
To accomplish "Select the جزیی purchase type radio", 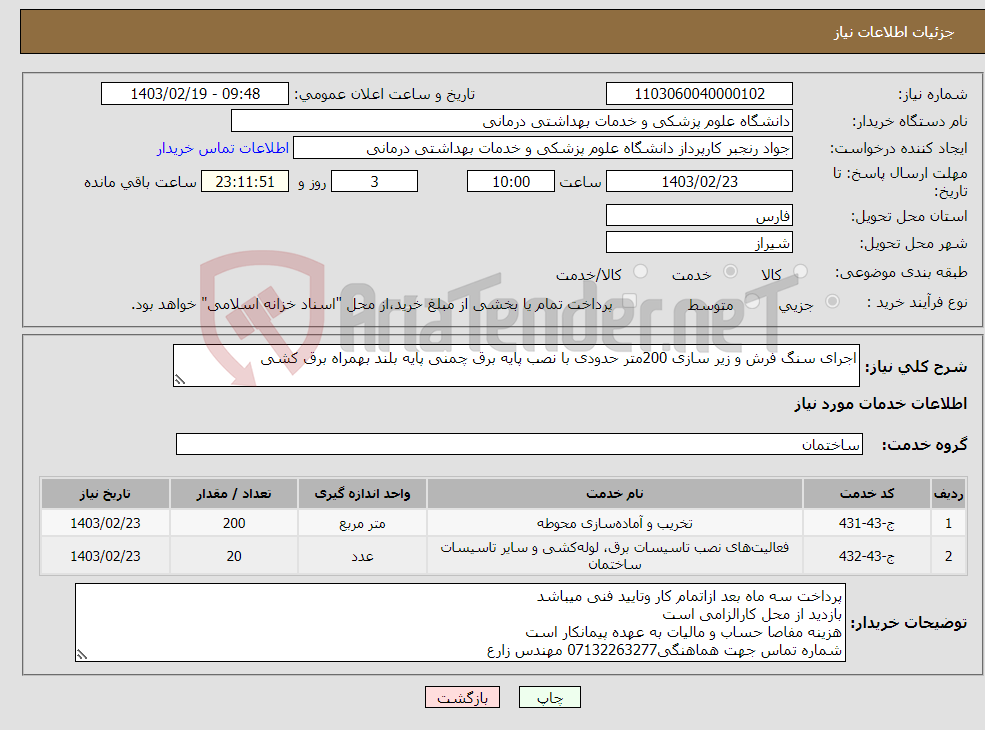I will point(832,302).
